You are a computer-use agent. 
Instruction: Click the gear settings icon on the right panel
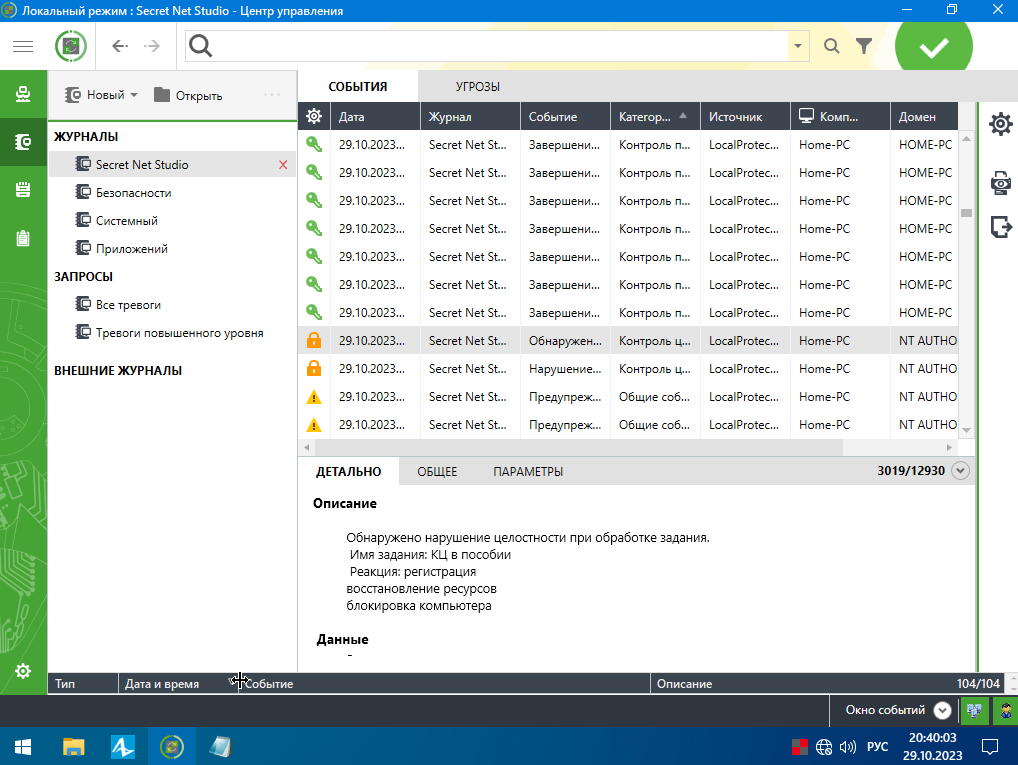point(1000,123)
